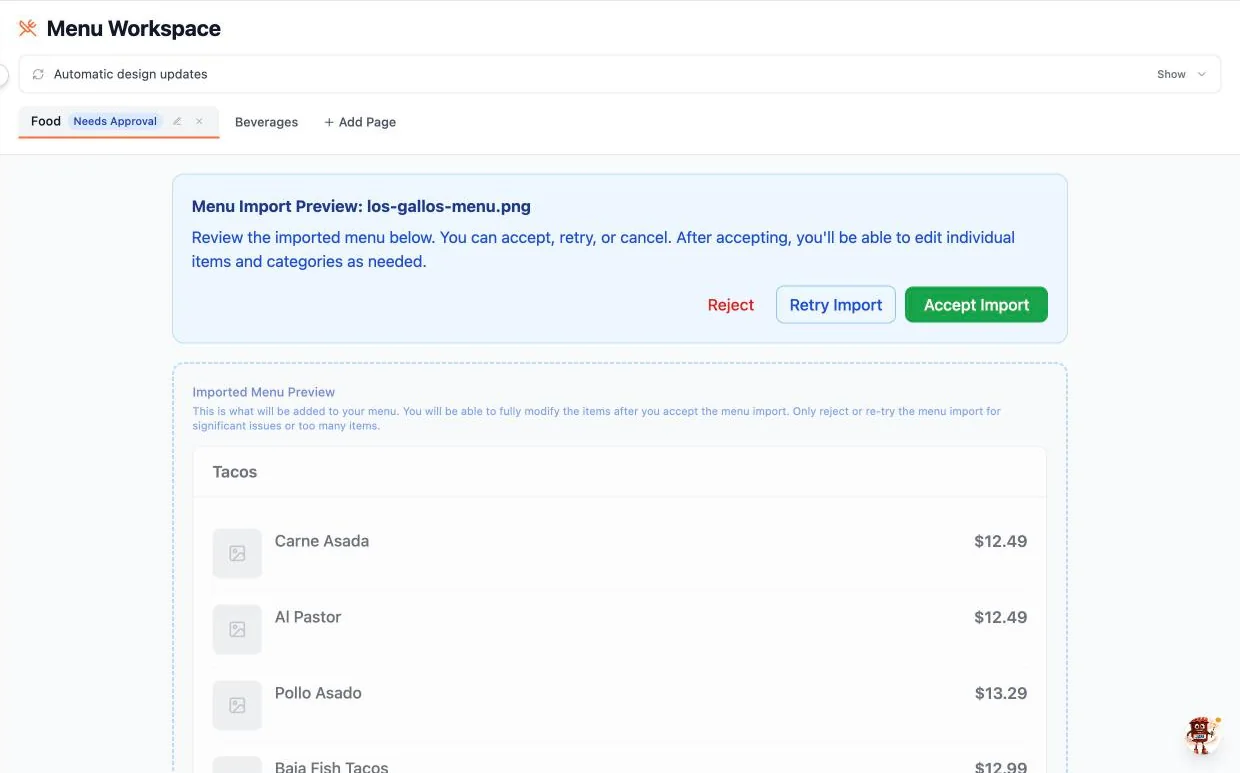
Task: Click the Al Pastor price $12.49
Action: [1001, 617]
